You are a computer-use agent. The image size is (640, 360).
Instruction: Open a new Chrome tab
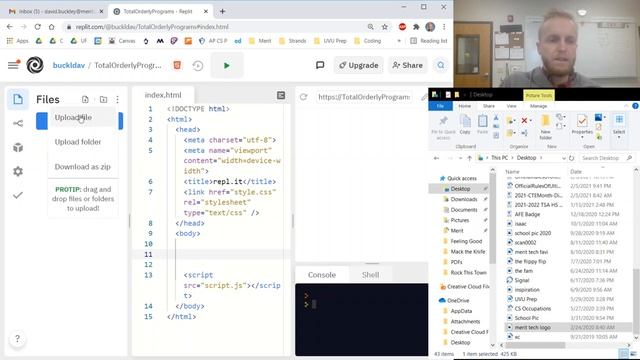pos(222,11)
